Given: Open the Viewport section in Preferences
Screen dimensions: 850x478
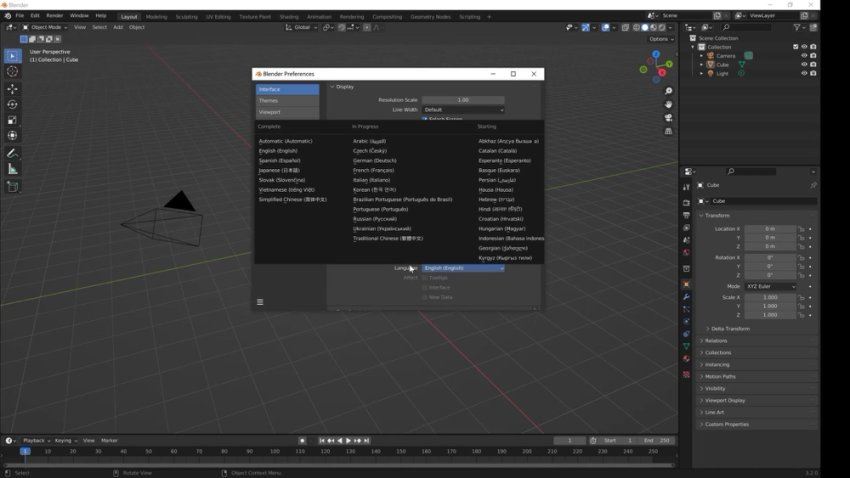Looking at the screenshot, I should click(287, 112).
